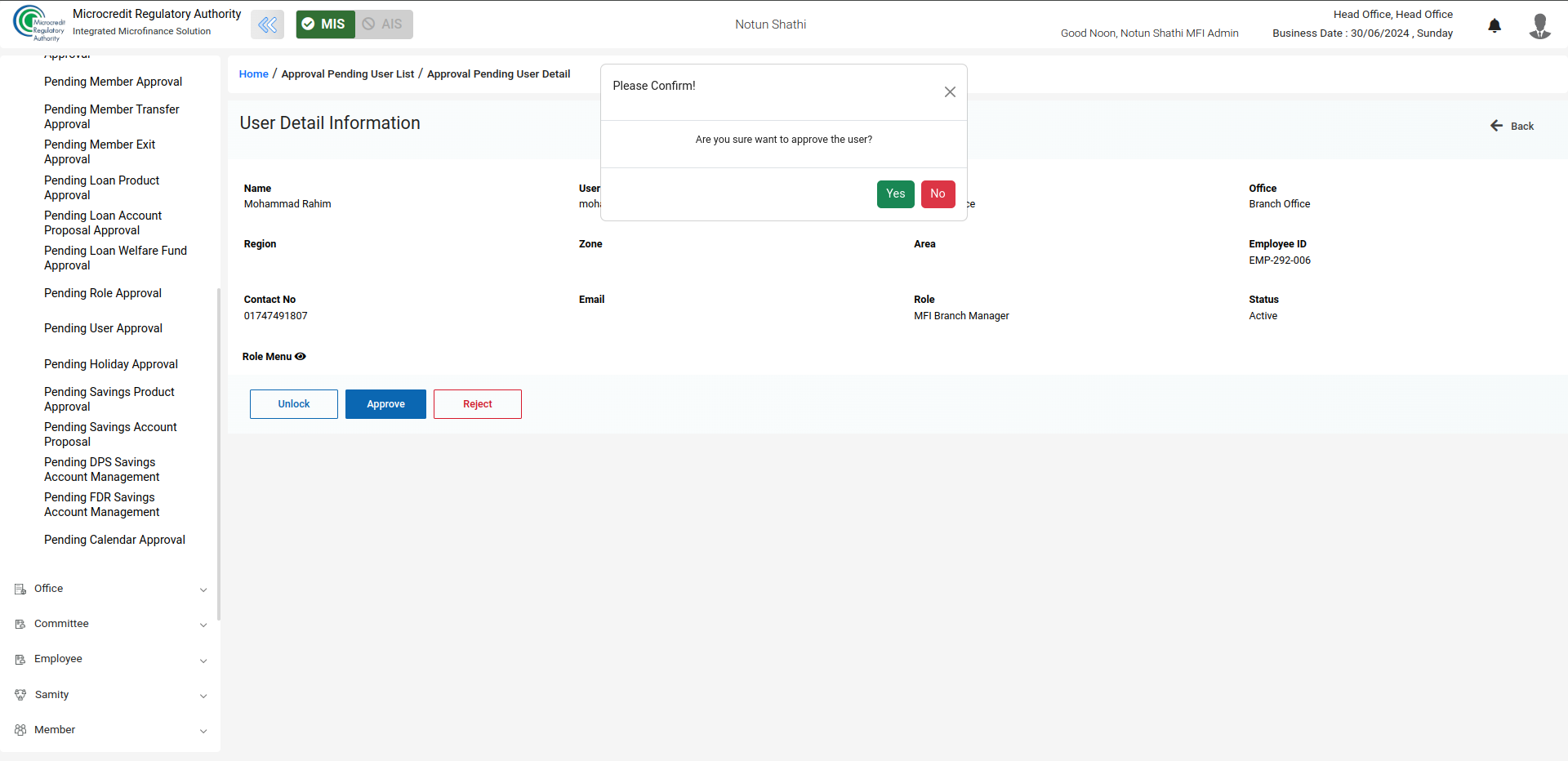
Task: Switch to AIS mode
Action: tap(384, 24)
